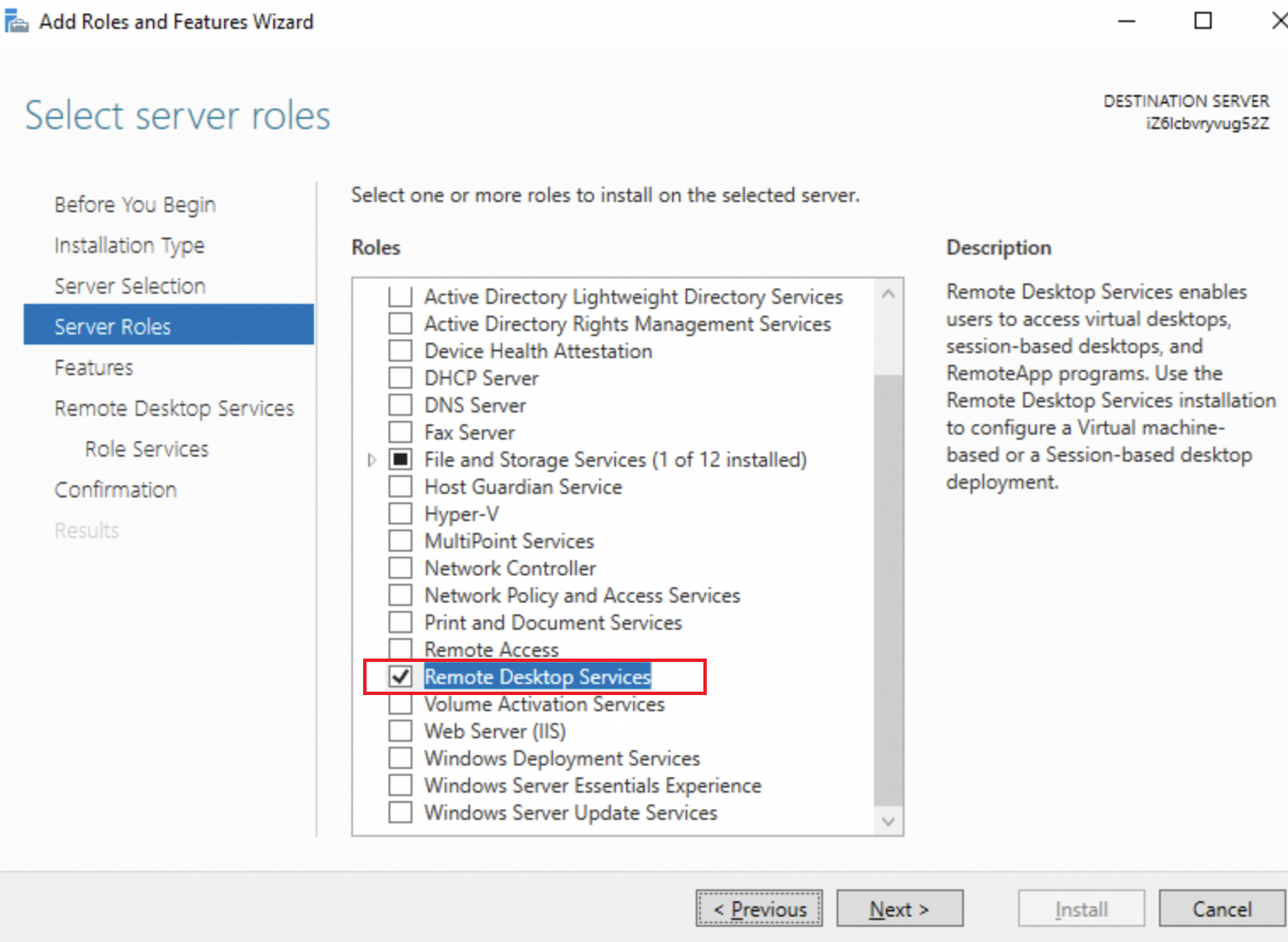Tick the Remote Access checkbox
The height and width of the screenshot is (942, 1288).
pyautogui.click(x=400, y=649)
